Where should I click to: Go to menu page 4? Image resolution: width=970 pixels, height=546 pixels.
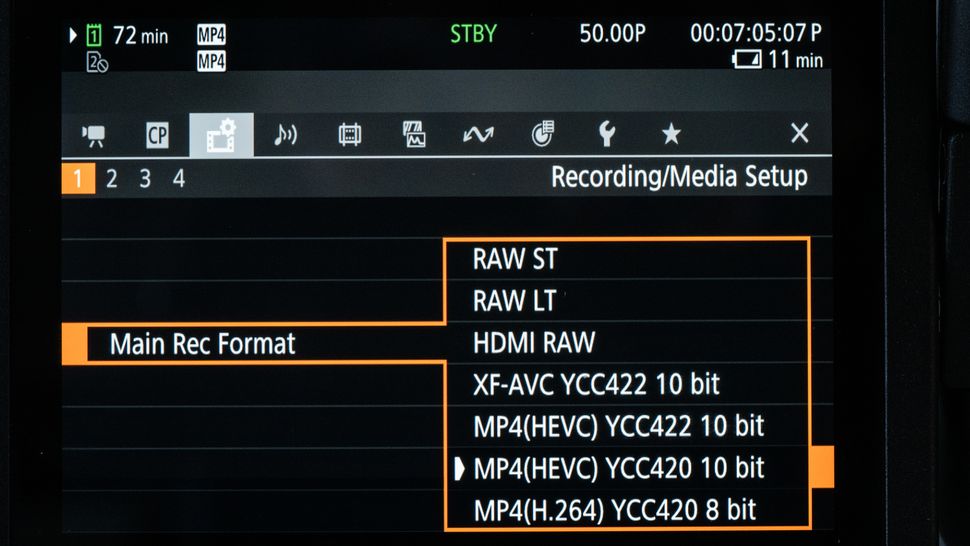179,180
